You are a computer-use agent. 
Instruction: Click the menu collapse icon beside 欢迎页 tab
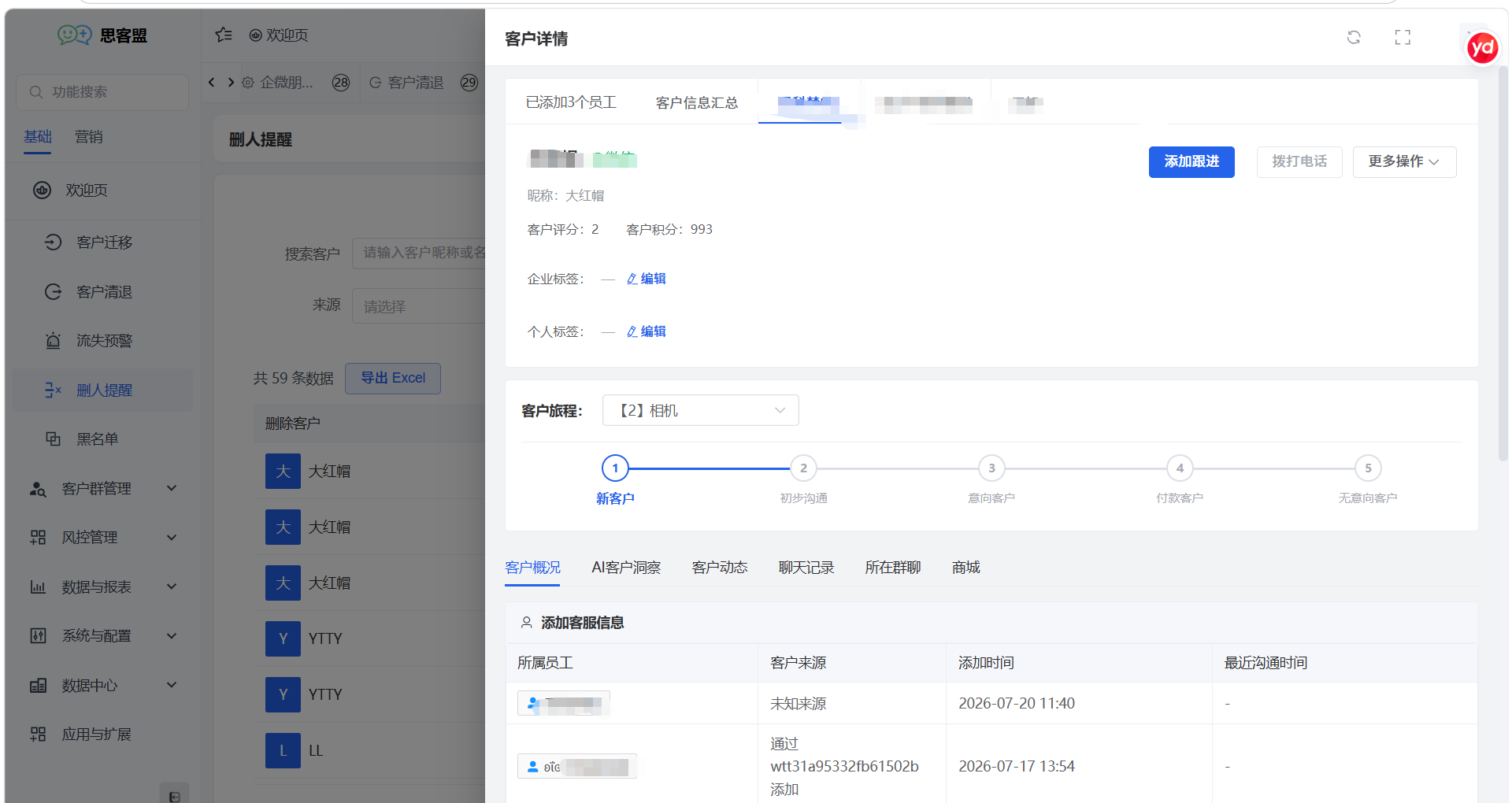click(224, 35)
